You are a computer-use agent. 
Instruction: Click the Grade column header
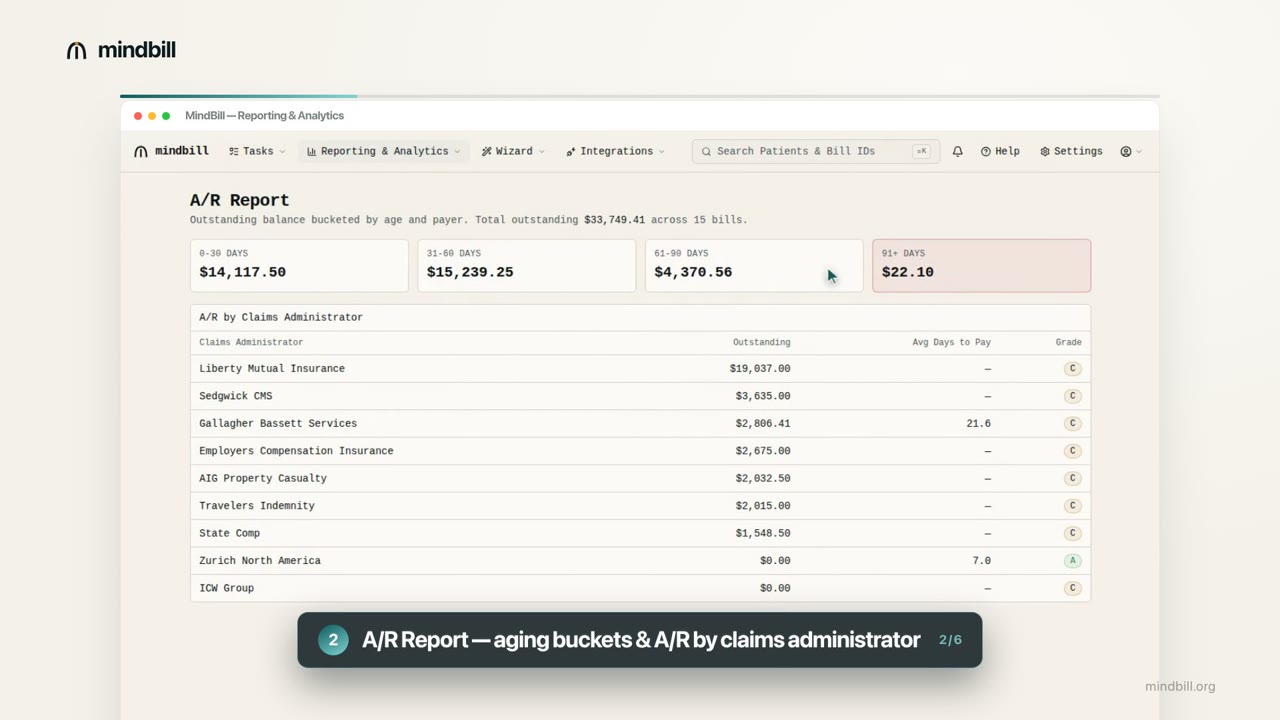coord(1068,342)
